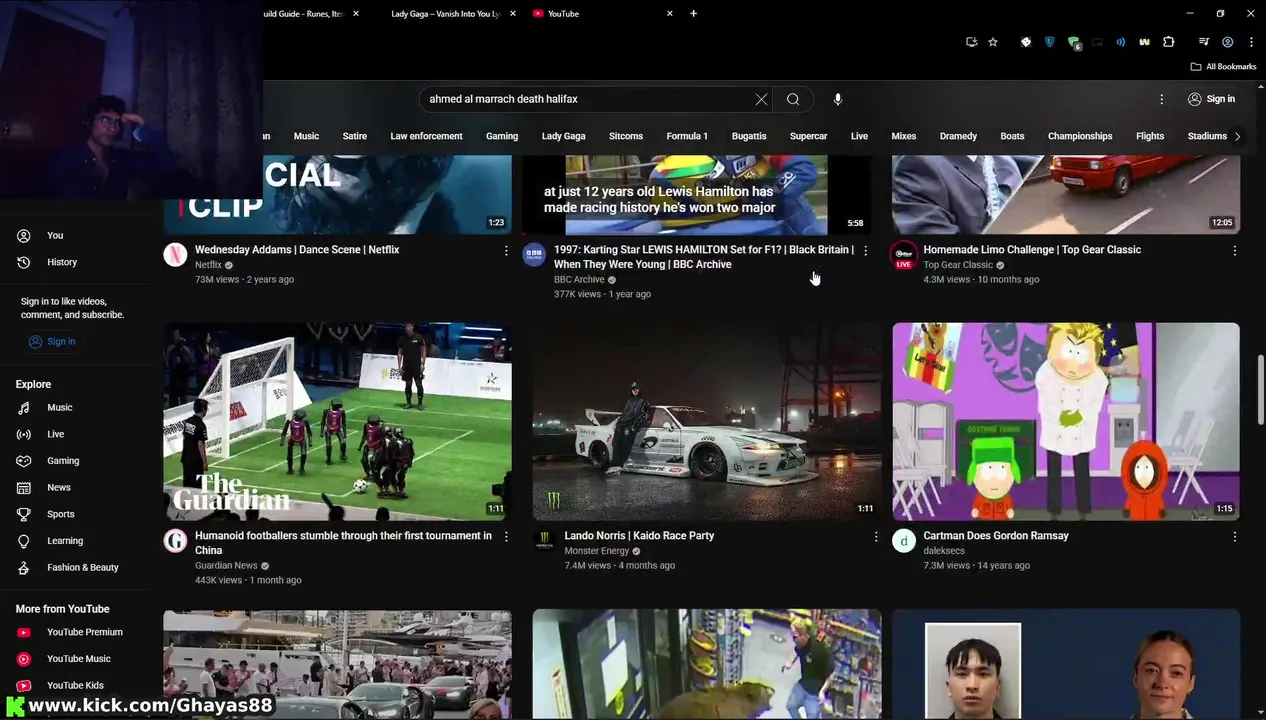This screenshot has height=720, width=1266.
Task: Select the Flights chip
Action: 1150,136
